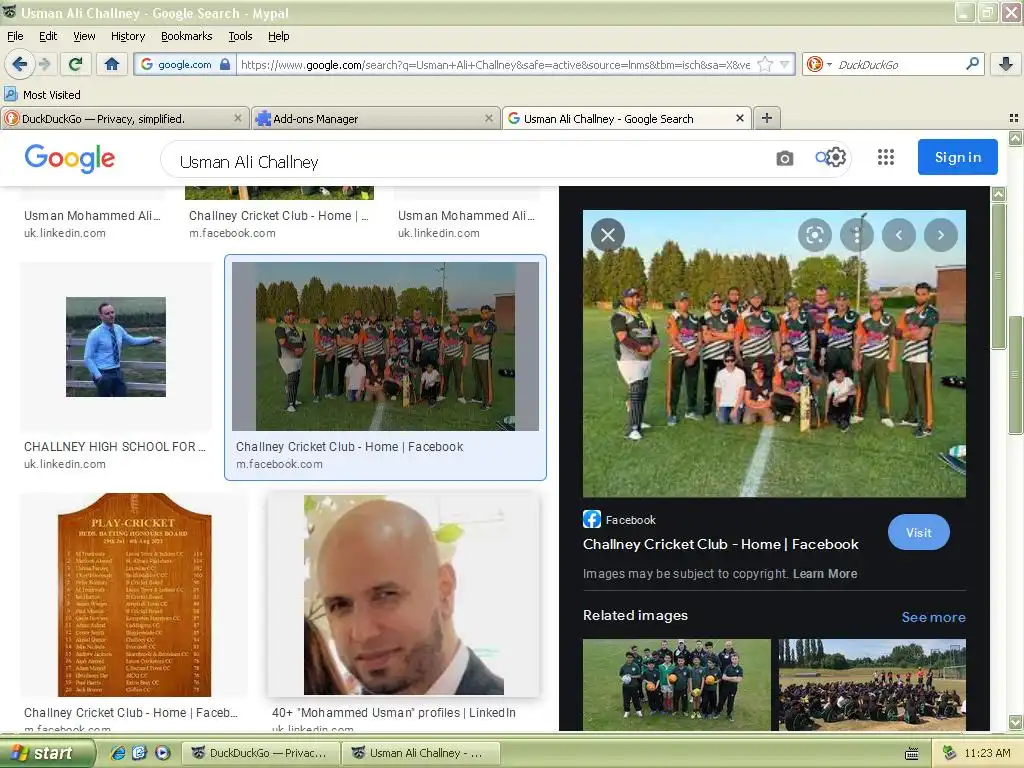Open the Most Visited bookmarks folder
The width and height of the screenshot is (1024, 768).
click(x=42, y=95)
